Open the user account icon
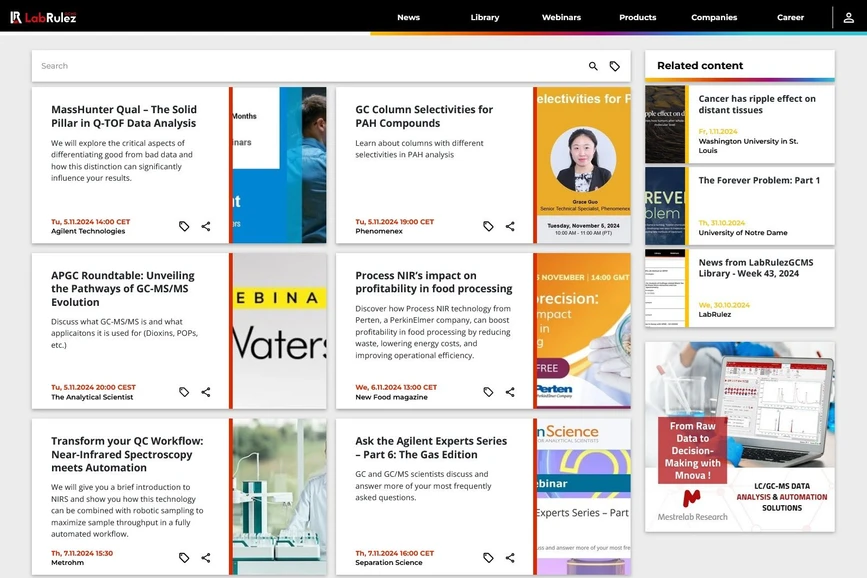This screenshot has height=578, width=867. click(848, 18)
